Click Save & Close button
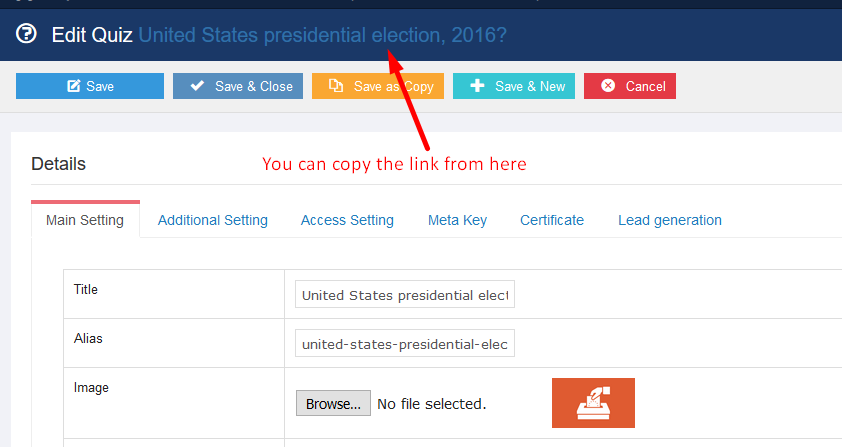 coord(238,86)
